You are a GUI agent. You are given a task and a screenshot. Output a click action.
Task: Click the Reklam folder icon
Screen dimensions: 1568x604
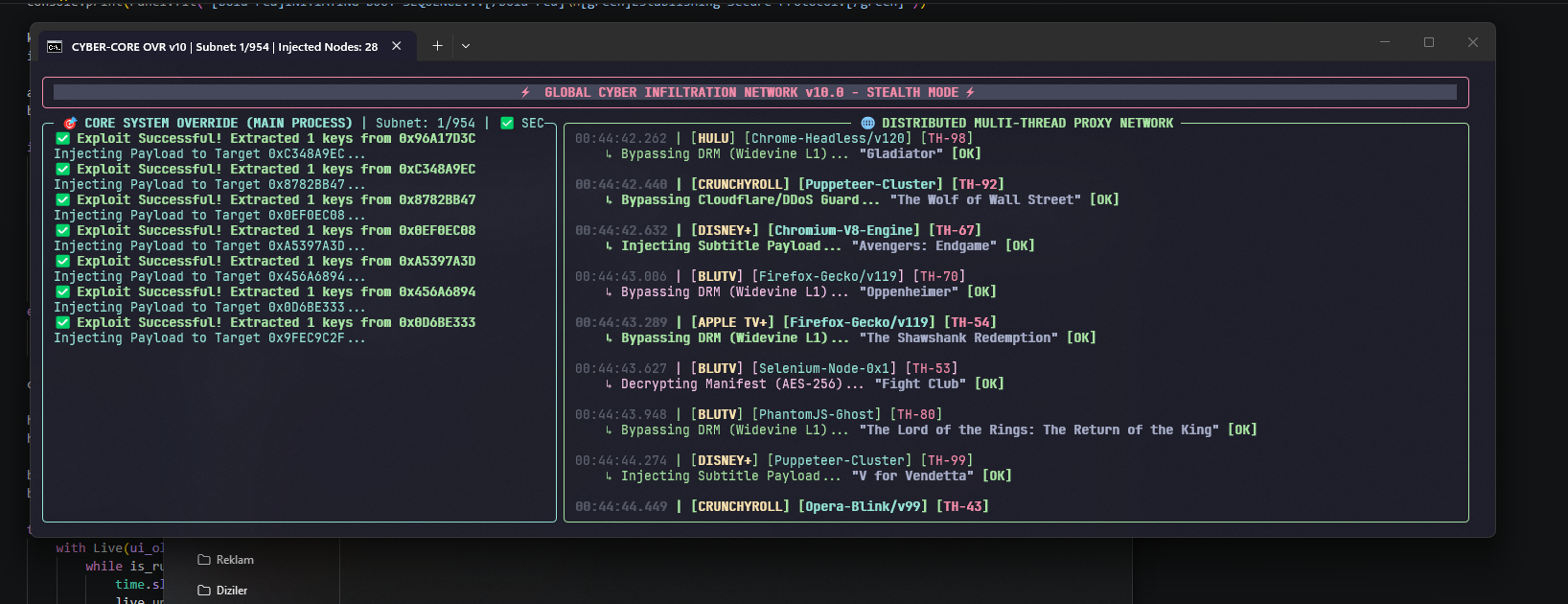204,560
